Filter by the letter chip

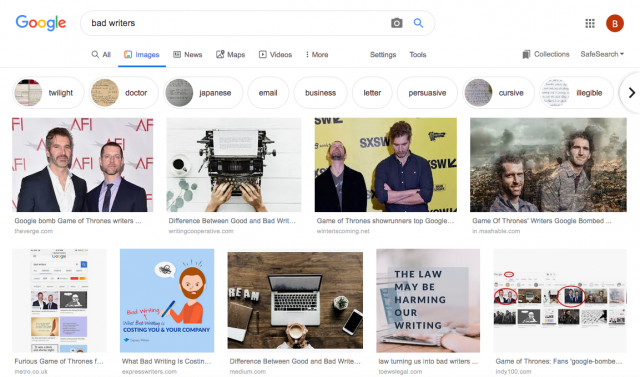[372, 93]
